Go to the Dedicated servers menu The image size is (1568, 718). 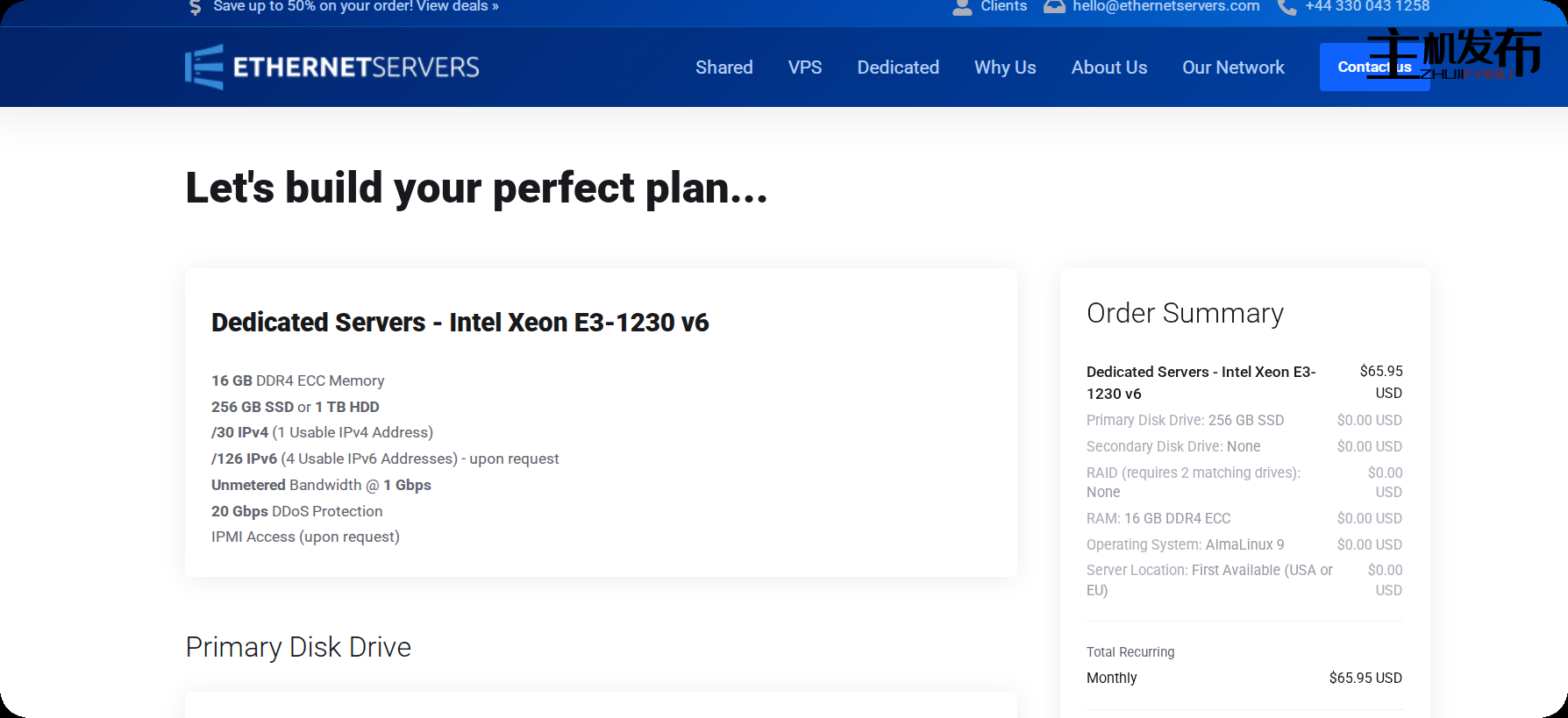tap(897, 68)
